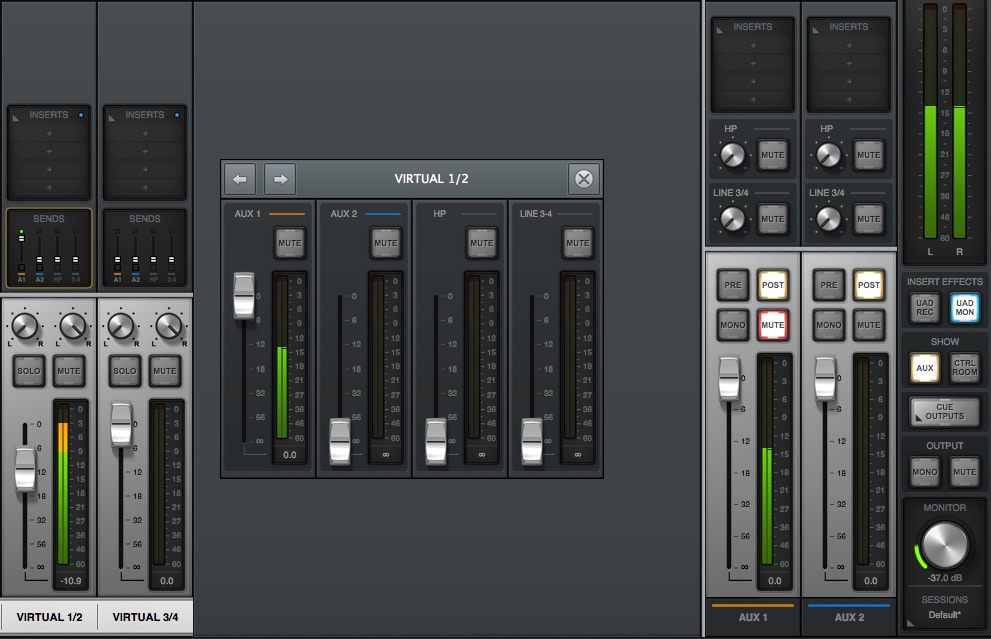Screen dimensions: 991x639
Task: Click the AUX 2 LINE 3/4 send knob
Action: coord(828,218)
